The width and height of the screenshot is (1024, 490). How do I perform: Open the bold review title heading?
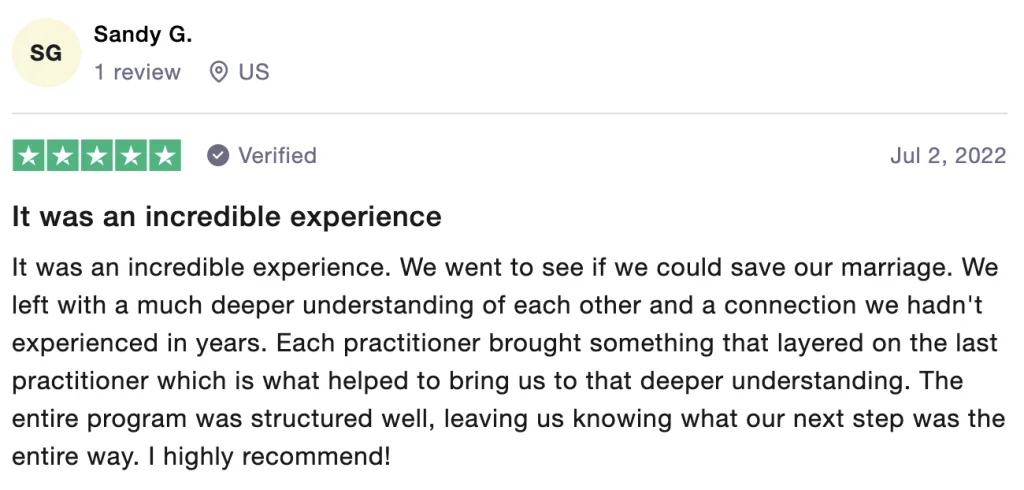[x=227, y=216]
